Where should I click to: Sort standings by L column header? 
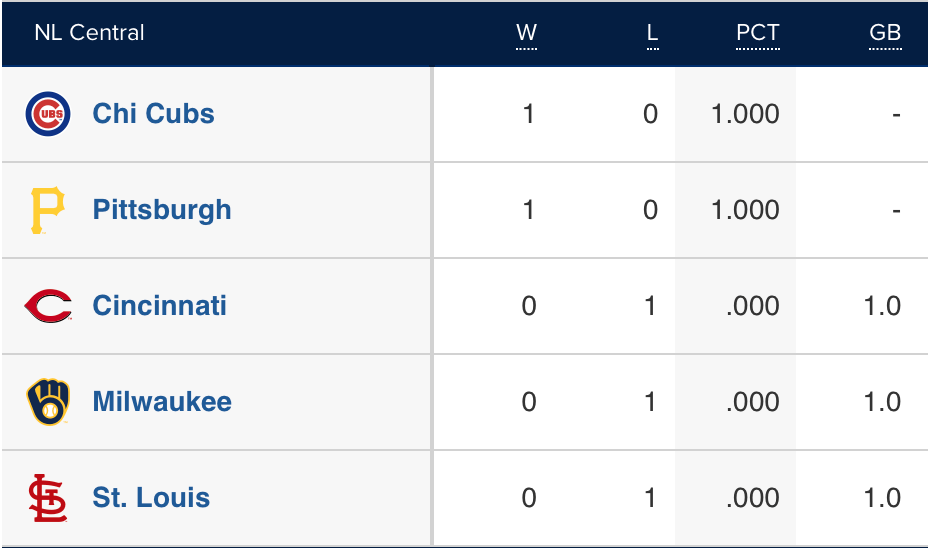click(652, 33)
